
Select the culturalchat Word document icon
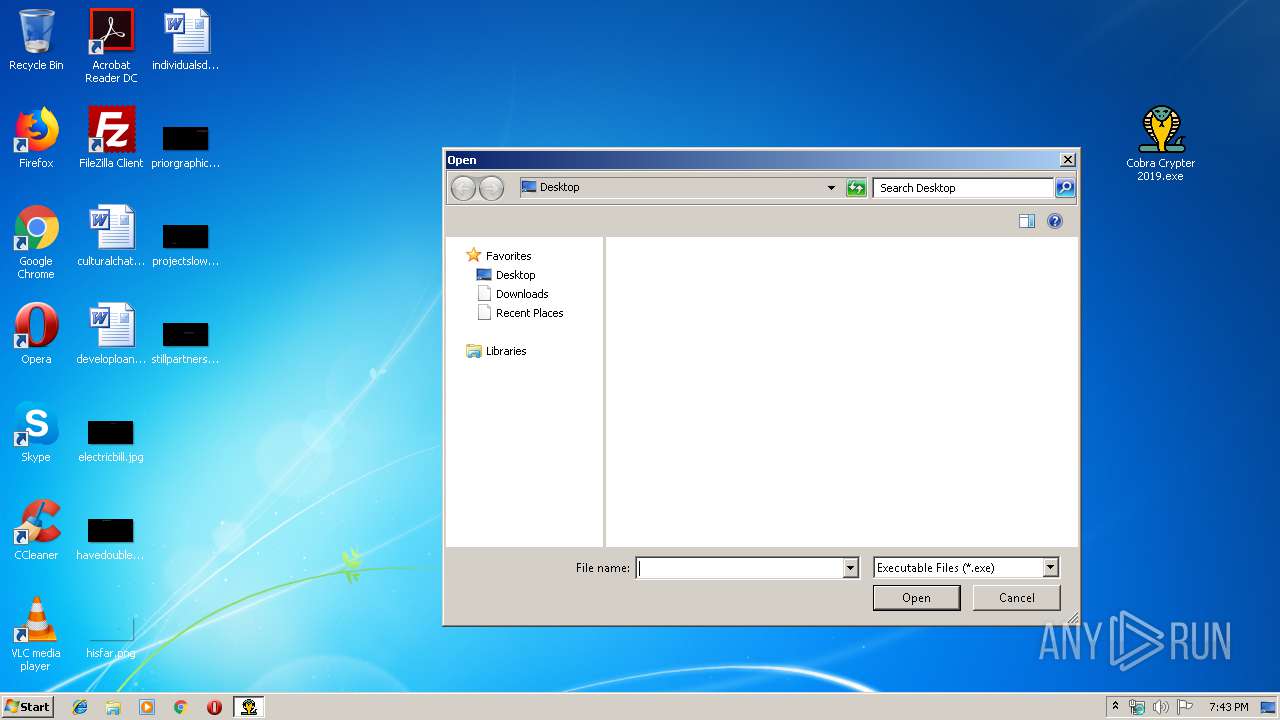pos(111,236)
